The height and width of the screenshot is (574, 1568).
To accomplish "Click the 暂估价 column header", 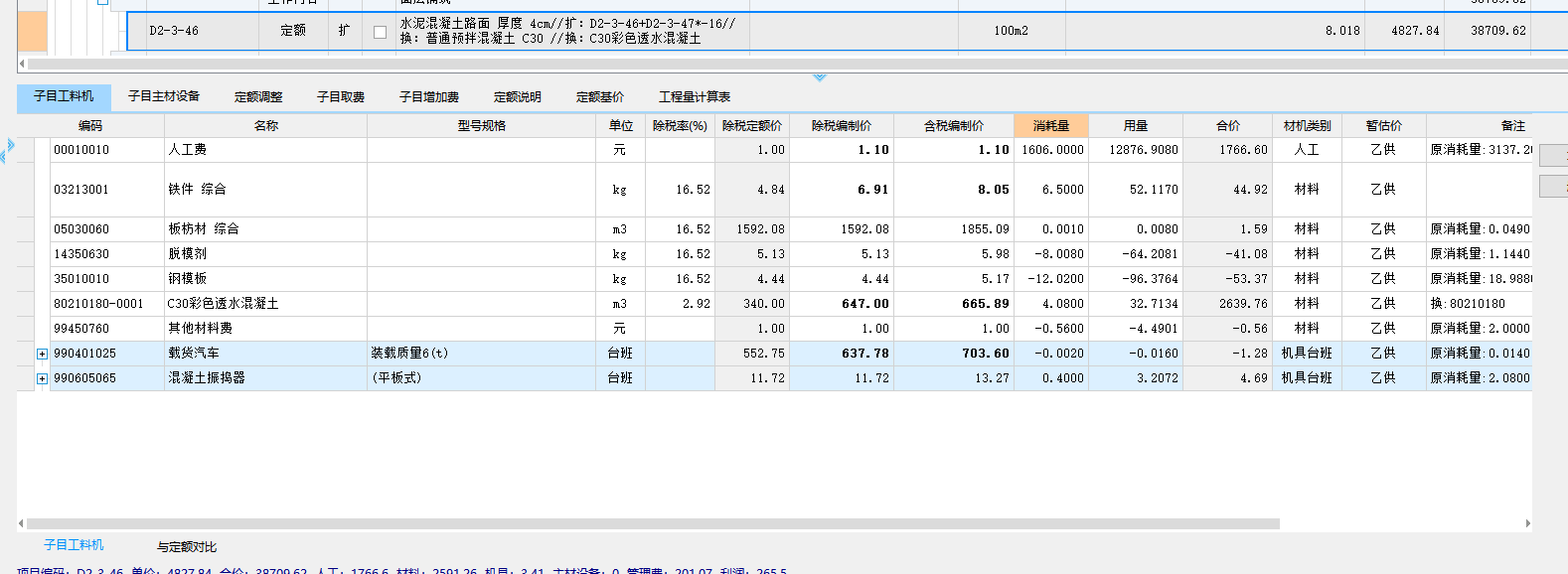I will [x=1384, y=126].
